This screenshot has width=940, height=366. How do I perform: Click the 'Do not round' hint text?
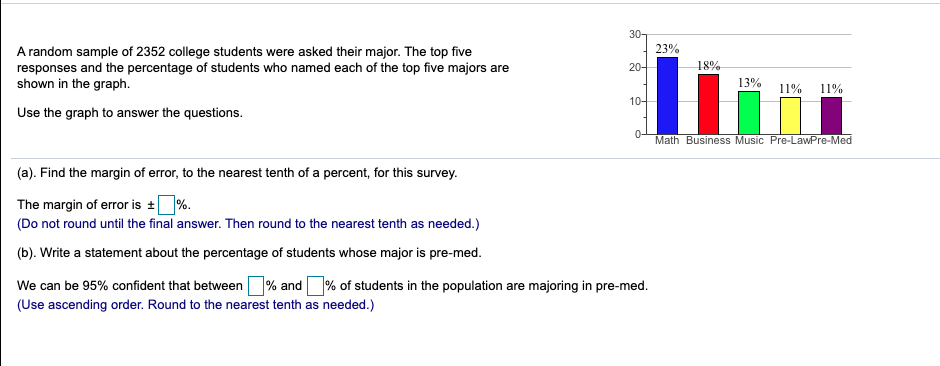(x=248, y=224)
